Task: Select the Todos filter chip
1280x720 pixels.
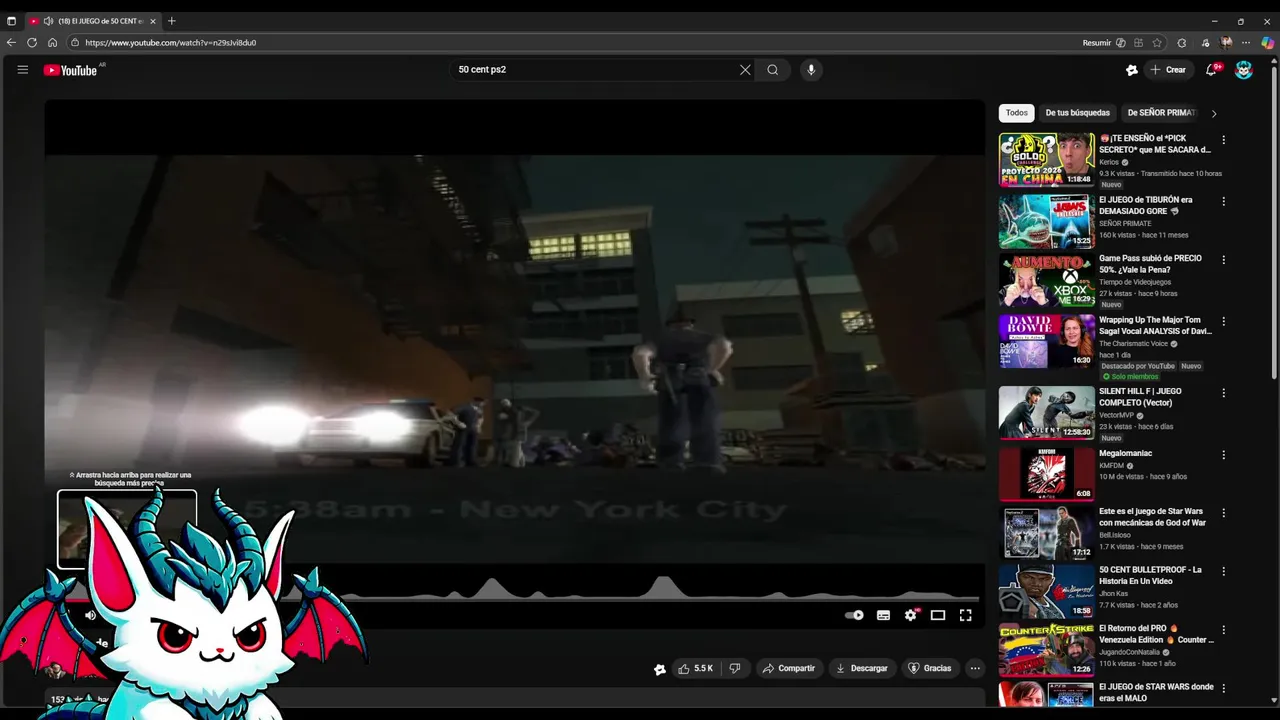Action: coord(1017,113)
